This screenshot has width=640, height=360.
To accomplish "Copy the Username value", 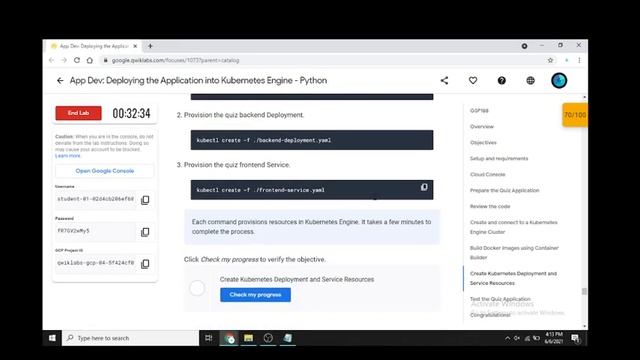I will point(145,200).
